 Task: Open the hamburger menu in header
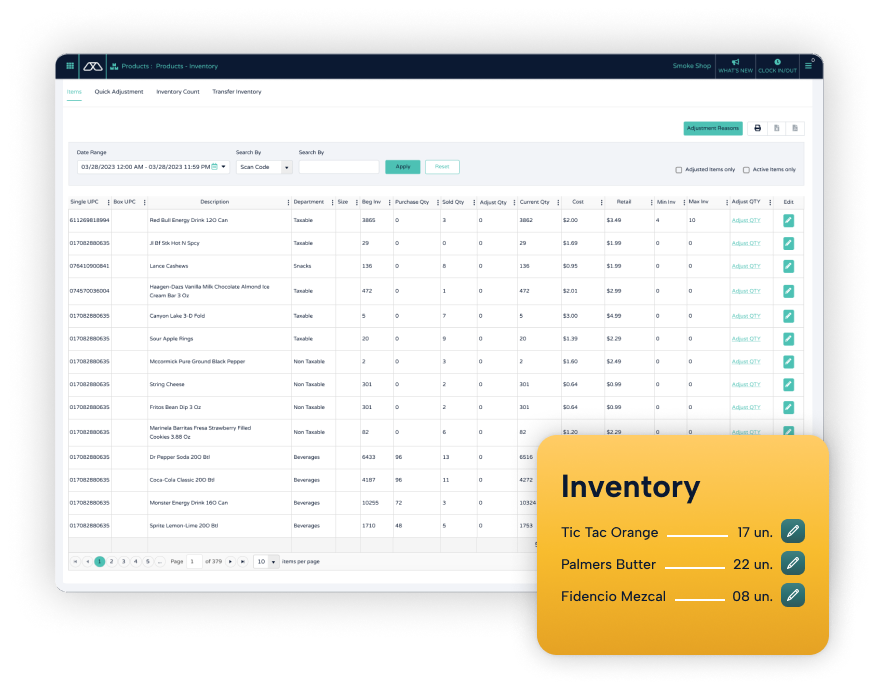coord(808,66)
